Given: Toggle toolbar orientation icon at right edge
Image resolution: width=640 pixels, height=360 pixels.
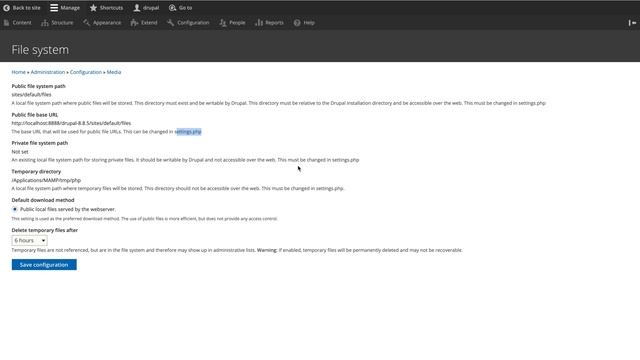Looking at the screenshot, I should pos(632,23).
